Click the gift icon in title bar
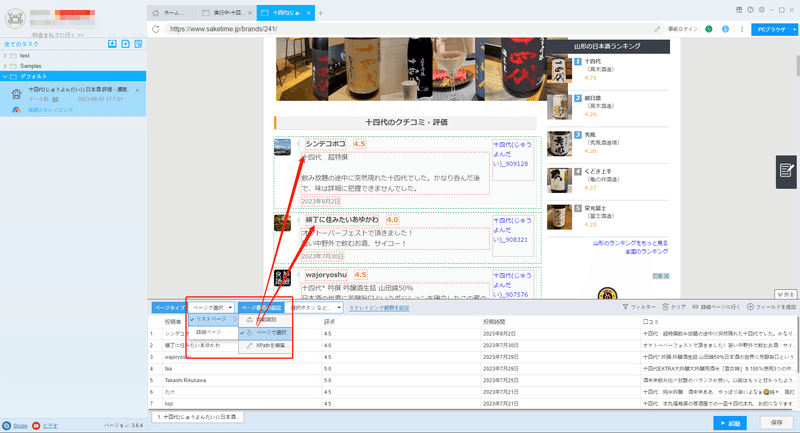This screenshot has width=800, height=433. click(739, 10)
